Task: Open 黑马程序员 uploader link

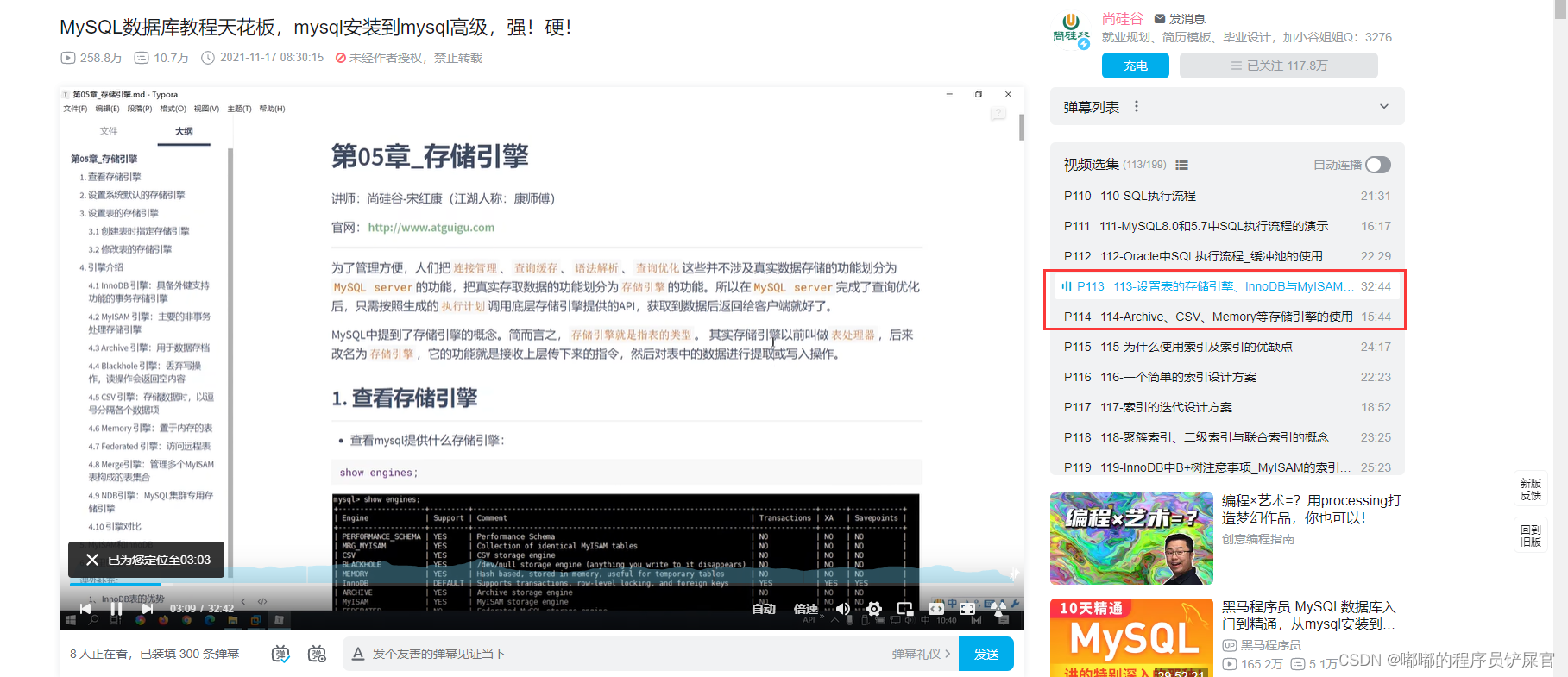Action: 1262,645
